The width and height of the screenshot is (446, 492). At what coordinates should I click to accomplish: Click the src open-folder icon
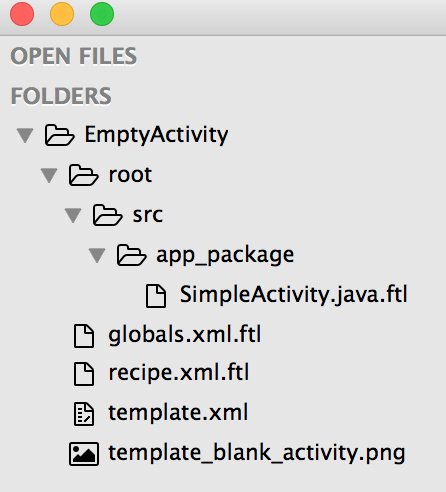[107, 215]
